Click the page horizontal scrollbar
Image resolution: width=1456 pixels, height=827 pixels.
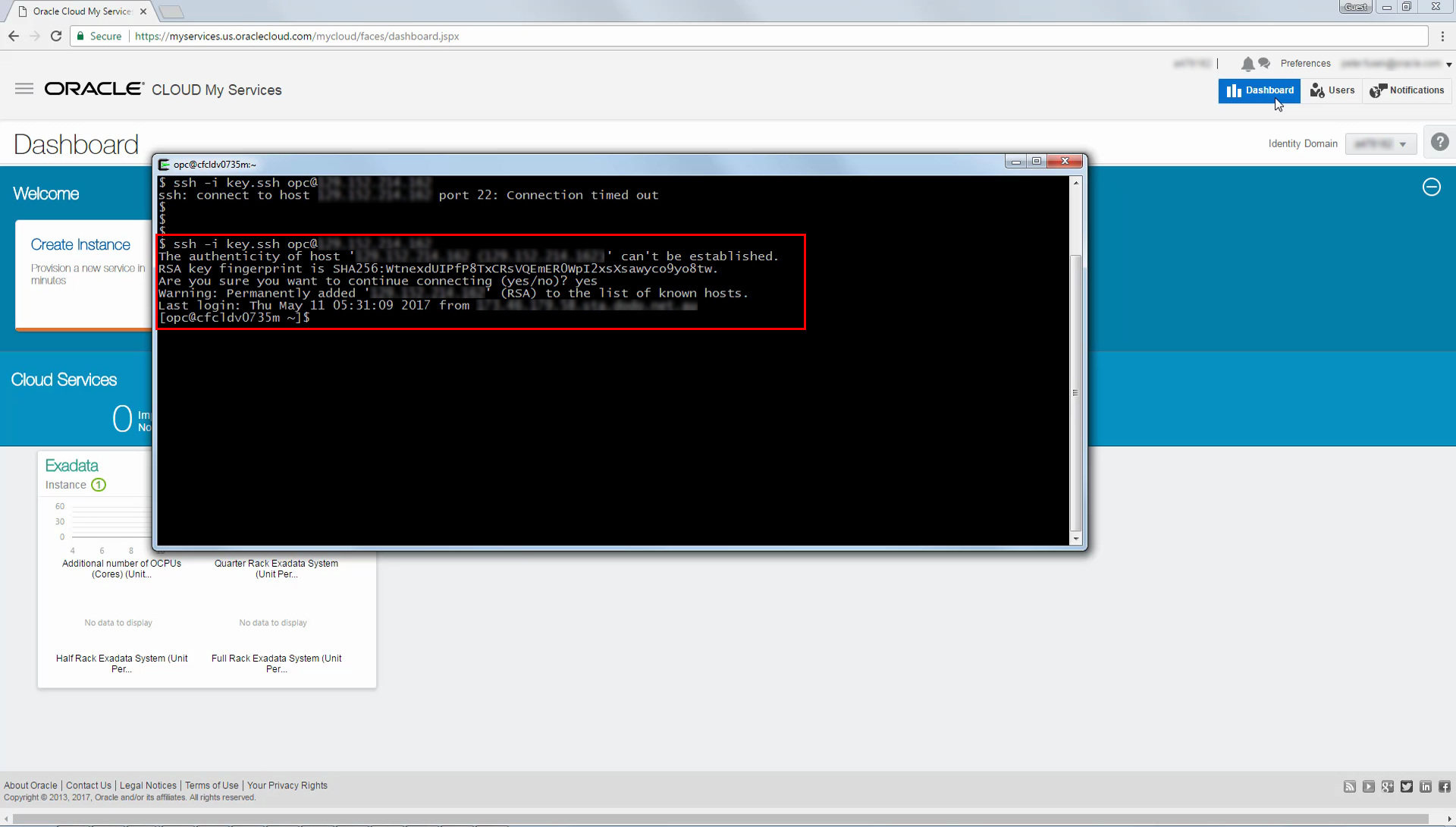(720, 819)
